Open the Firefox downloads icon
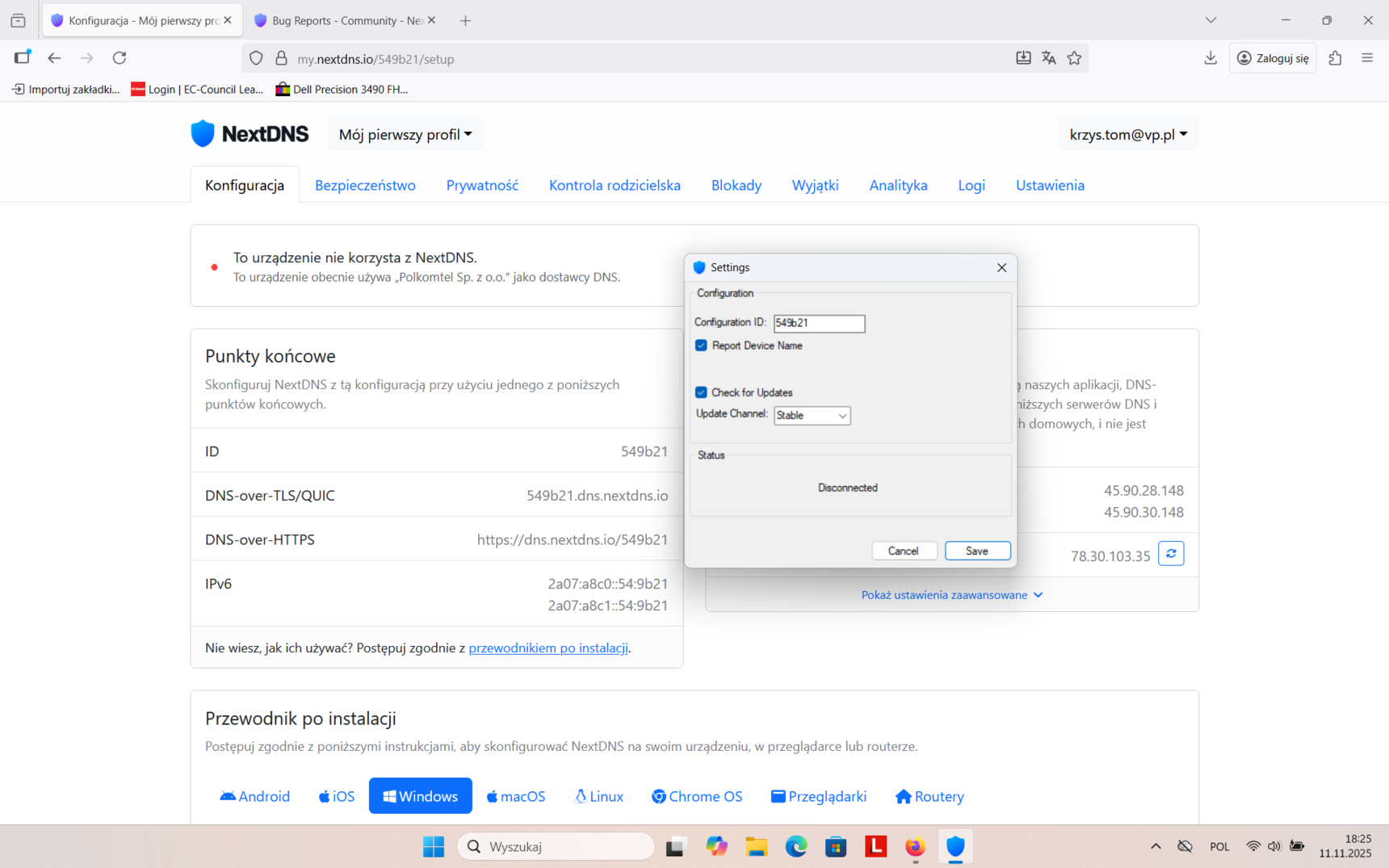1389x868 pixels. click(x=1210, y=58)
